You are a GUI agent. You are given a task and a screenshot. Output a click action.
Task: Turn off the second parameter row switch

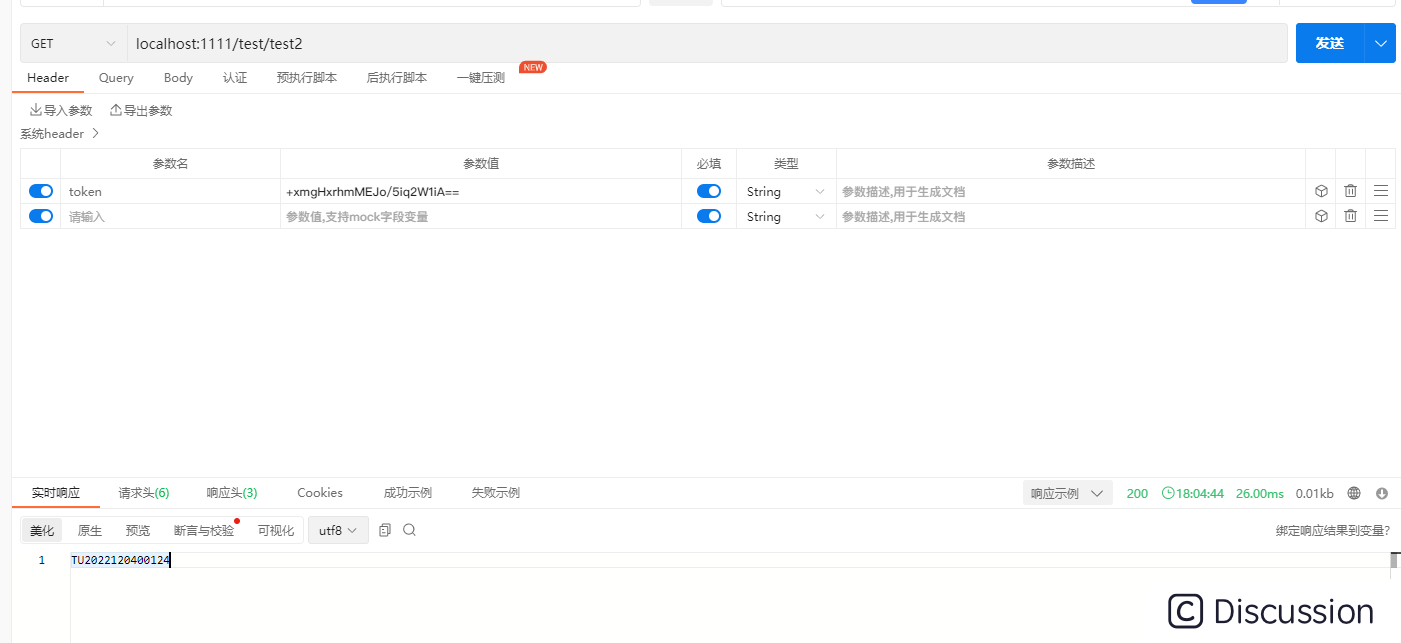click(x=40, y=215)
